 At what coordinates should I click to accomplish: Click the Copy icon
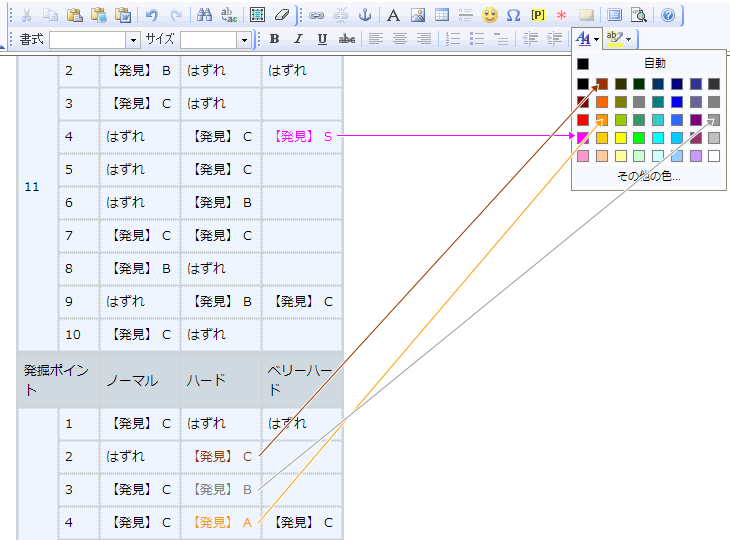click(50, 15)
